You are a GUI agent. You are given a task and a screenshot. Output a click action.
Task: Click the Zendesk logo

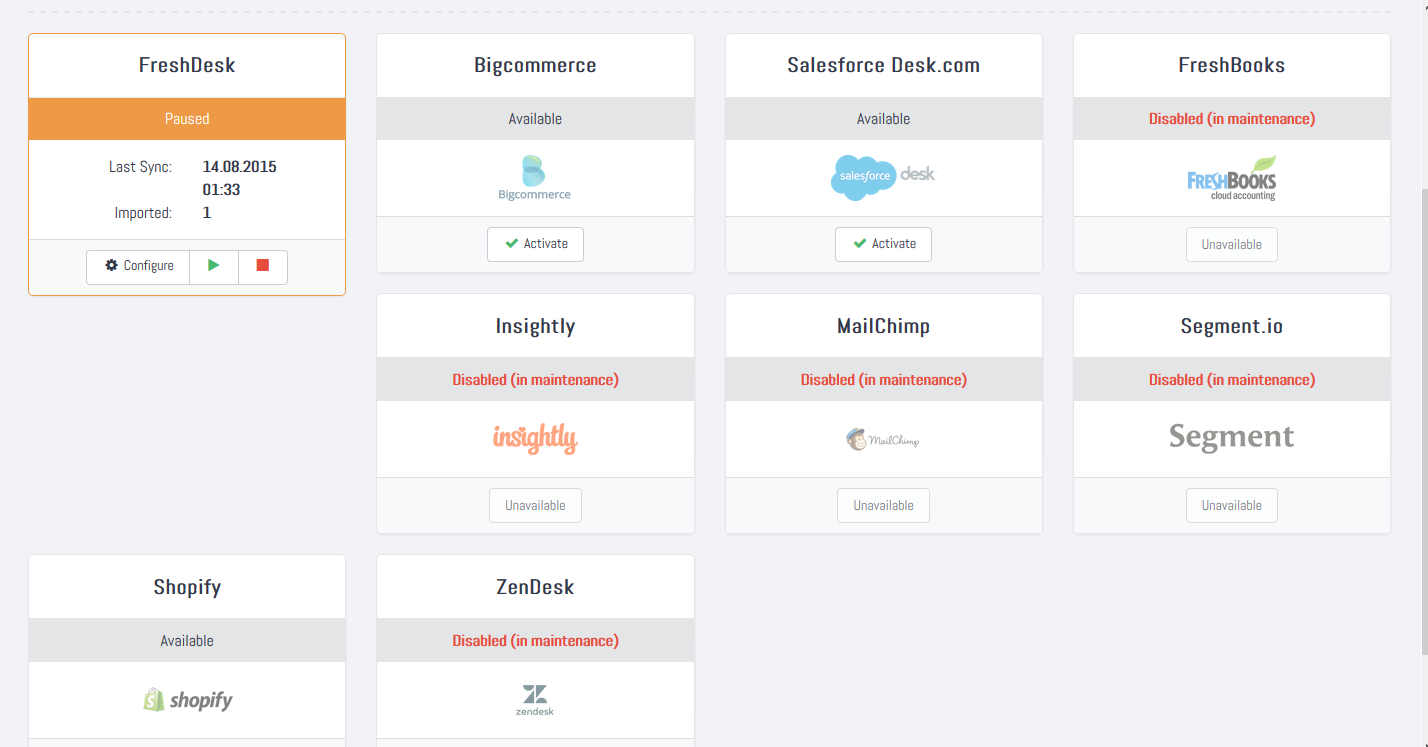point(535,700)
